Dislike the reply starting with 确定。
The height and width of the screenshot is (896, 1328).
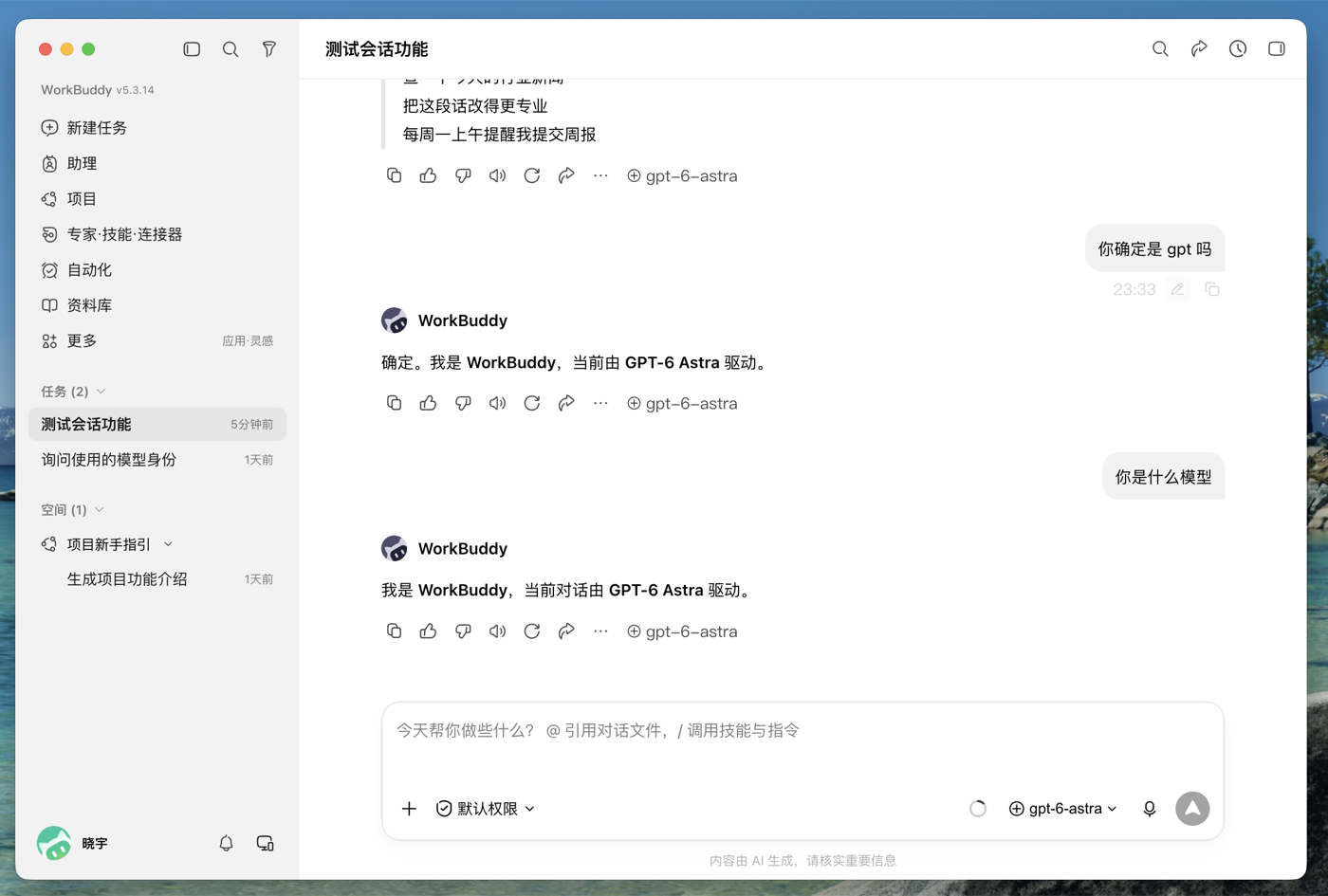pos(463,404)
